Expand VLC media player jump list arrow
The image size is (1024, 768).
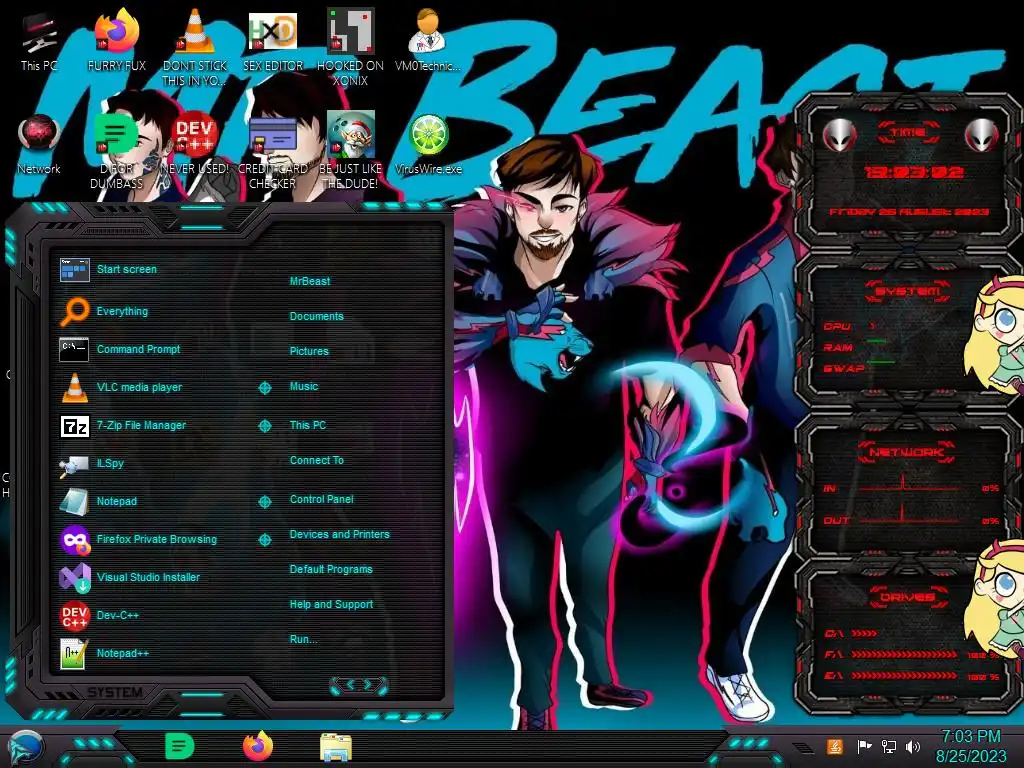264,387
